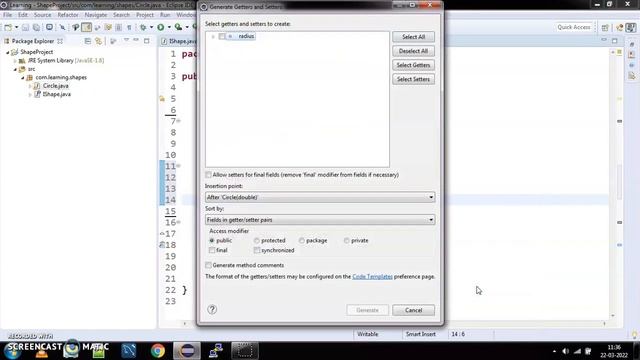
Task: Select the private access modifier
Action: coord(347,241)
